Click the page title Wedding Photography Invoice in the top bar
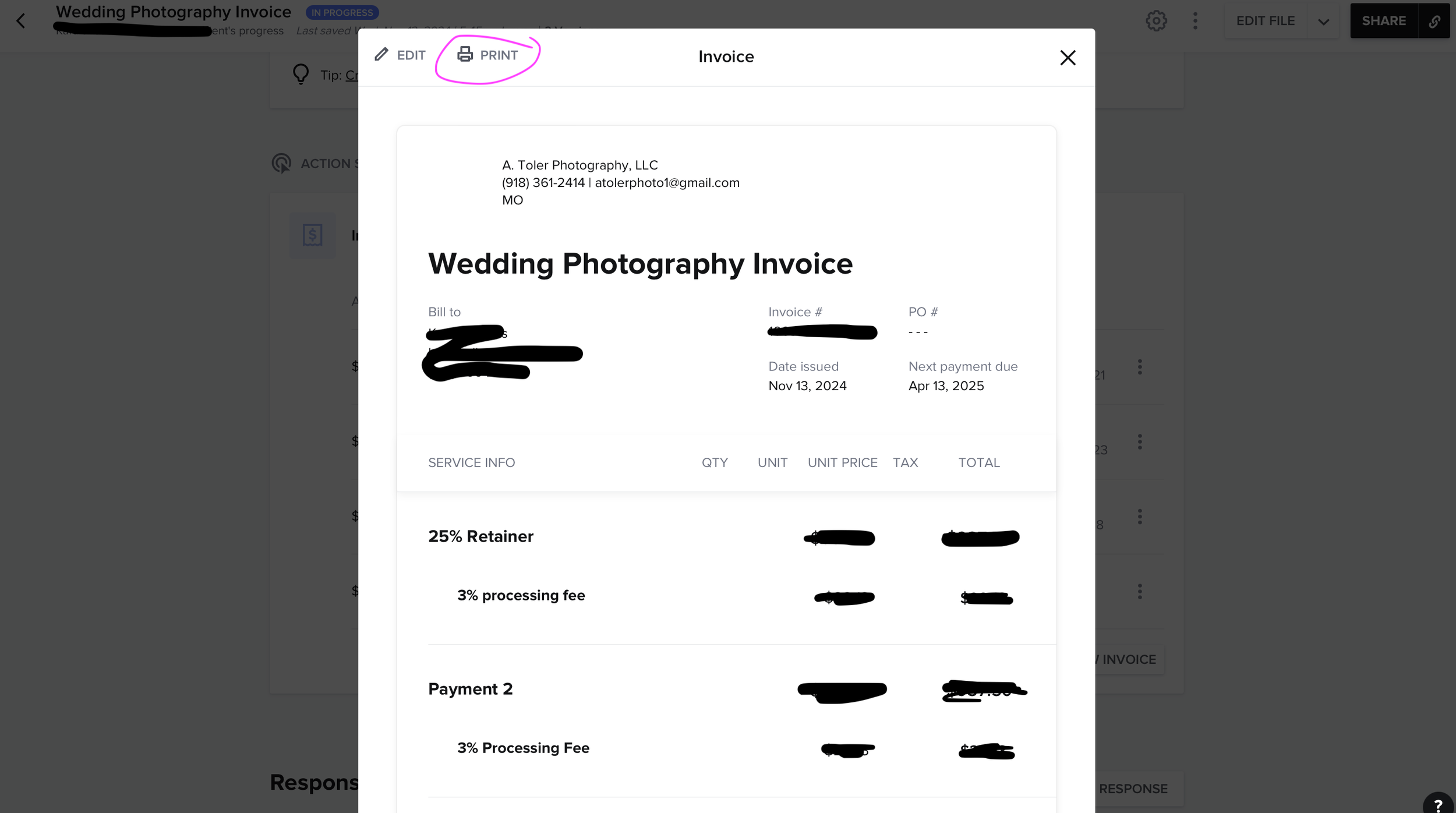This screenshot has height=813, width=1456. click(174, 12)
